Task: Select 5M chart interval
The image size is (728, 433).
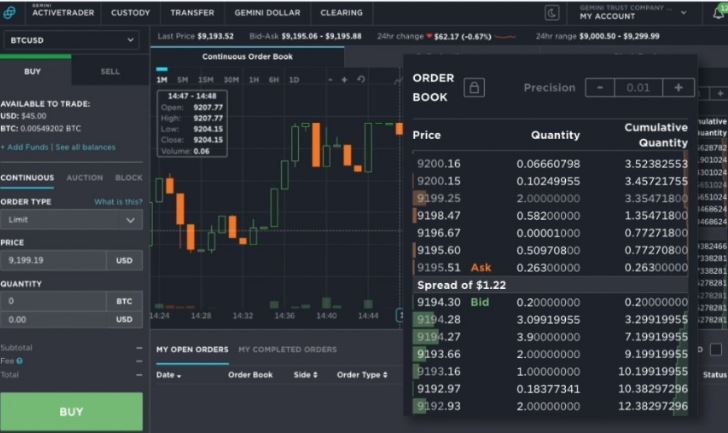Action: pyautogui.click(x=182, y=80)
